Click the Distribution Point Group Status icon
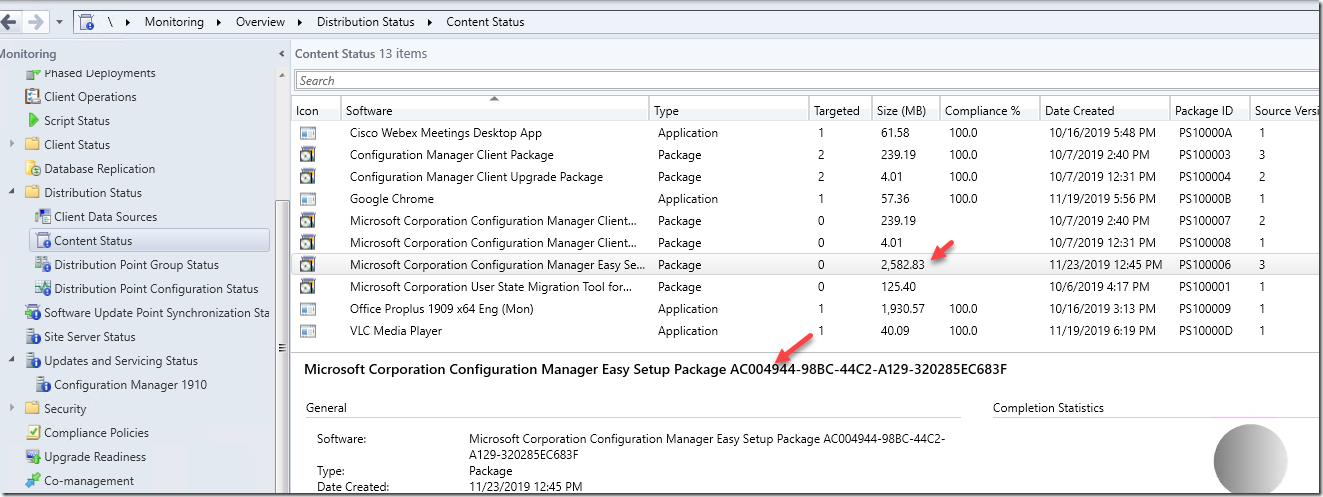 click(42, 265)
